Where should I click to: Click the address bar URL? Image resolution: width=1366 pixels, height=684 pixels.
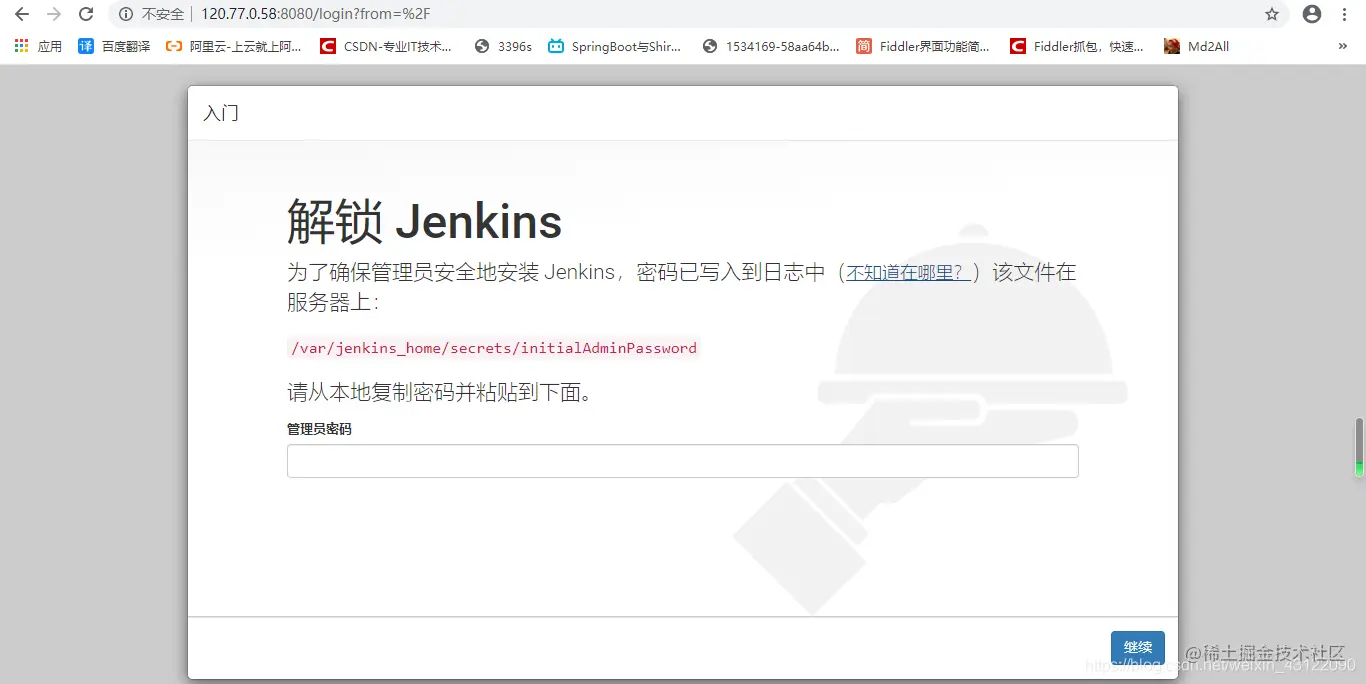[315, 14]
